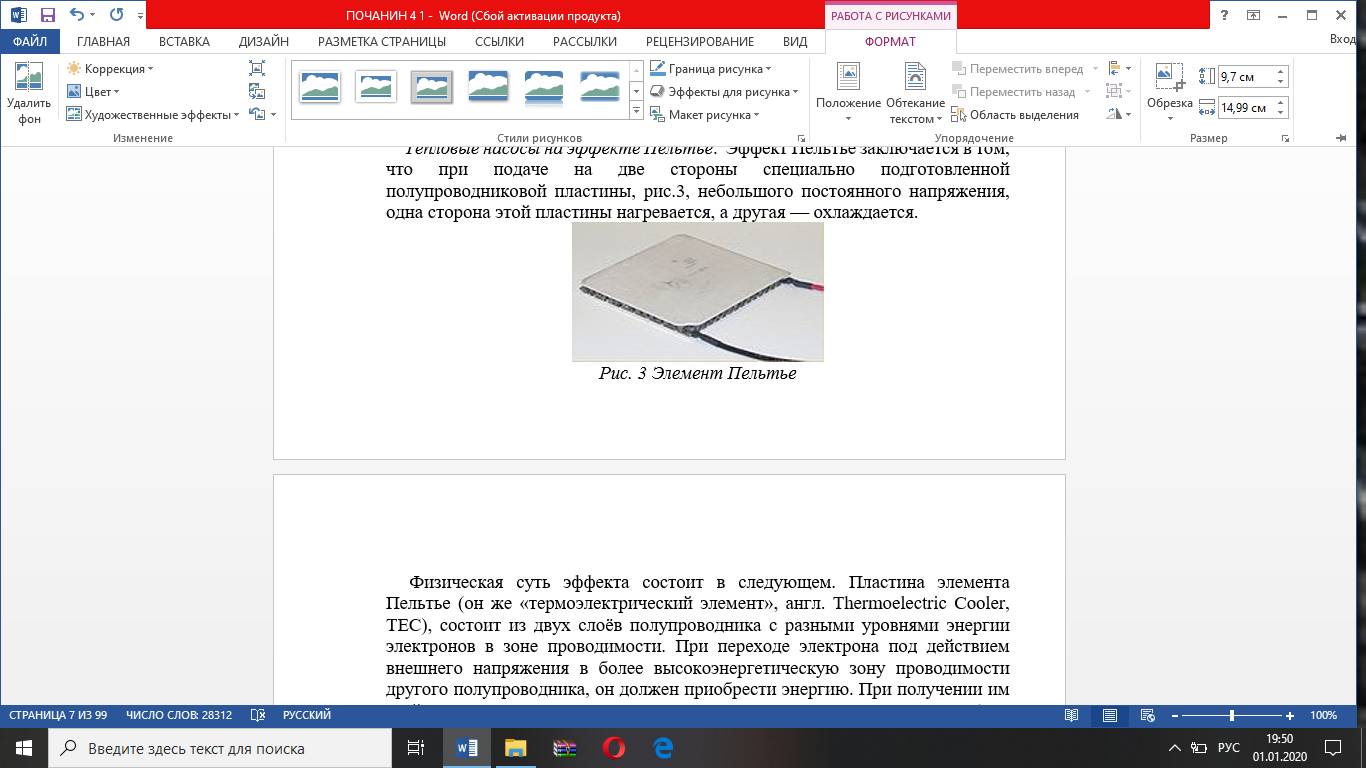Switch to the ВСТАВКА ribbon tab
The image size is (1366, 768).
click(184, 42)
